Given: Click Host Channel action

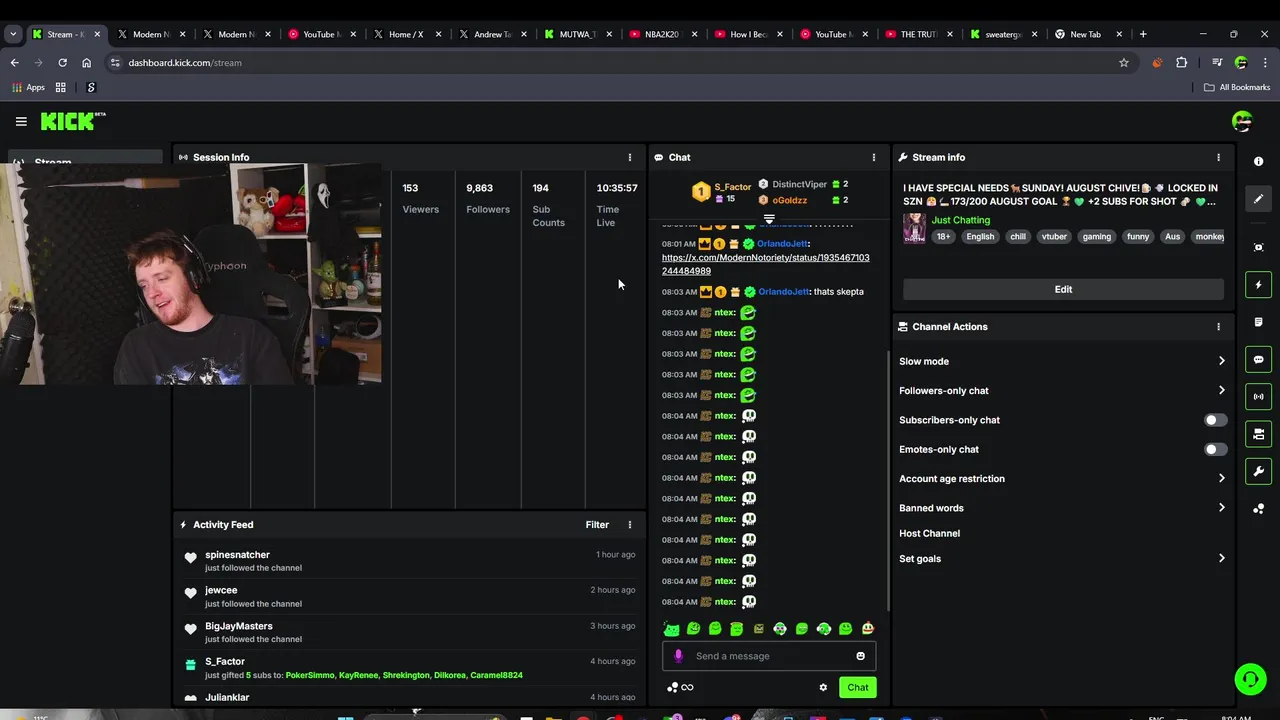Looking at the screenshot, I should 929,534.
